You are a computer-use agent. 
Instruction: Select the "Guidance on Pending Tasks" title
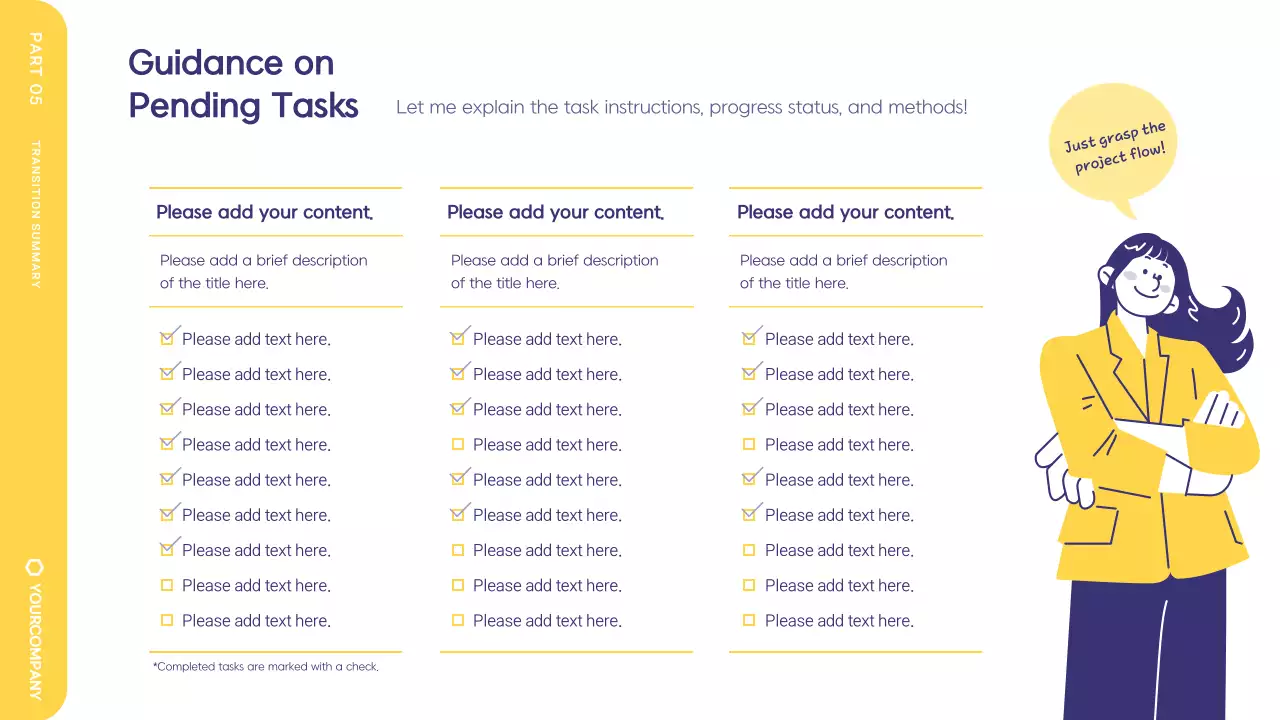(x=243, y=84)
